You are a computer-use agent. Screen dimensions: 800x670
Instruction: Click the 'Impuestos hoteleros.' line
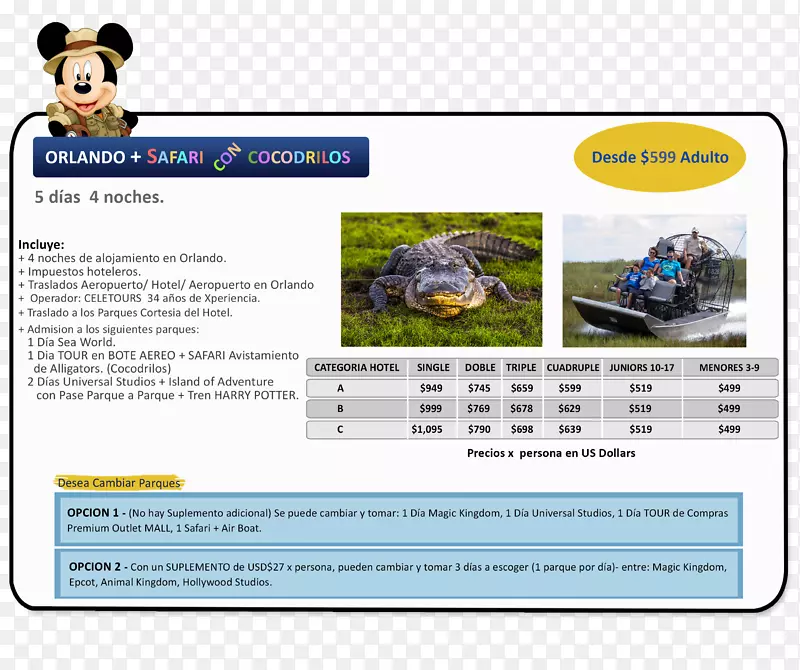coord(80,271)
